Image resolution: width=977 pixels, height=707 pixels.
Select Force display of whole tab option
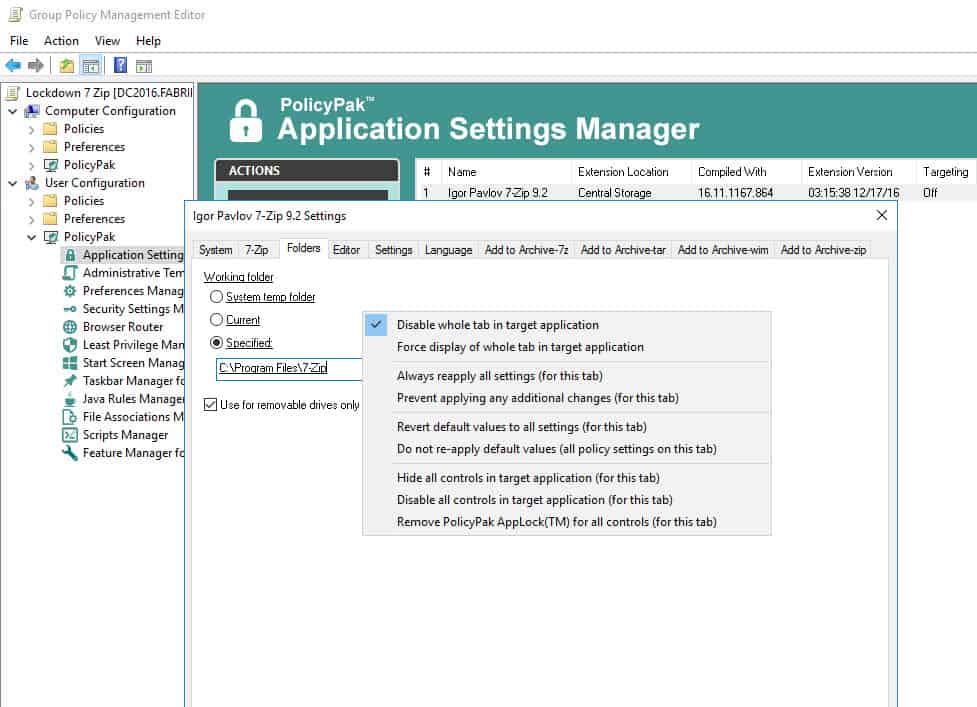[520, 347]
